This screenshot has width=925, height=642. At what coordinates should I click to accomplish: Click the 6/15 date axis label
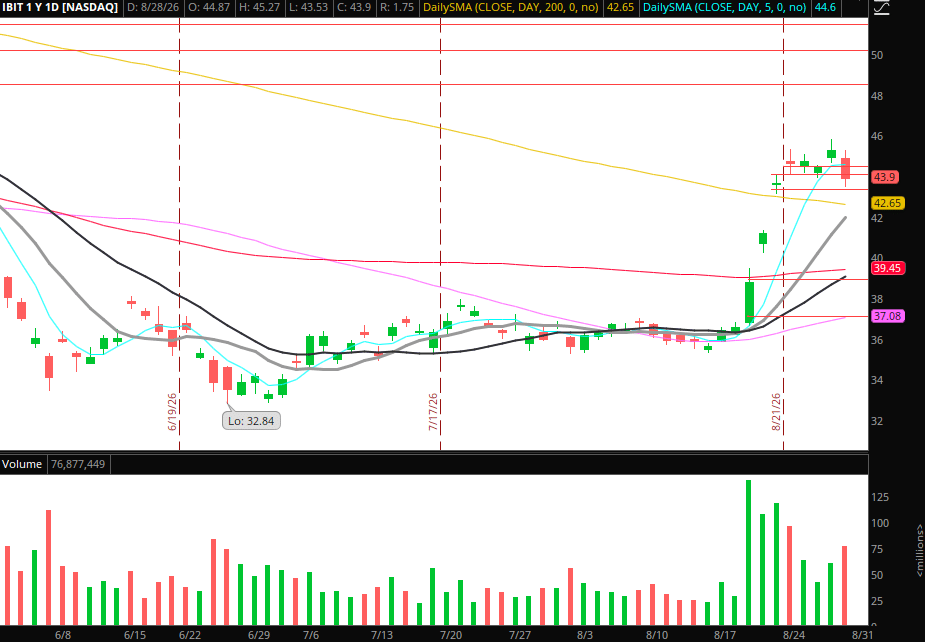coord(135,635)
